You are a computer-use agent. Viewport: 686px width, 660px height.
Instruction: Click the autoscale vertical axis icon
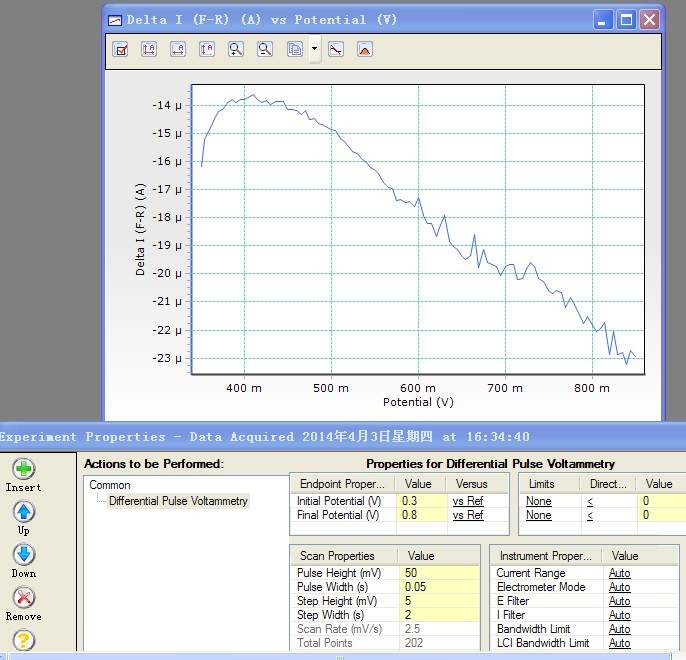tap(207, 49)
